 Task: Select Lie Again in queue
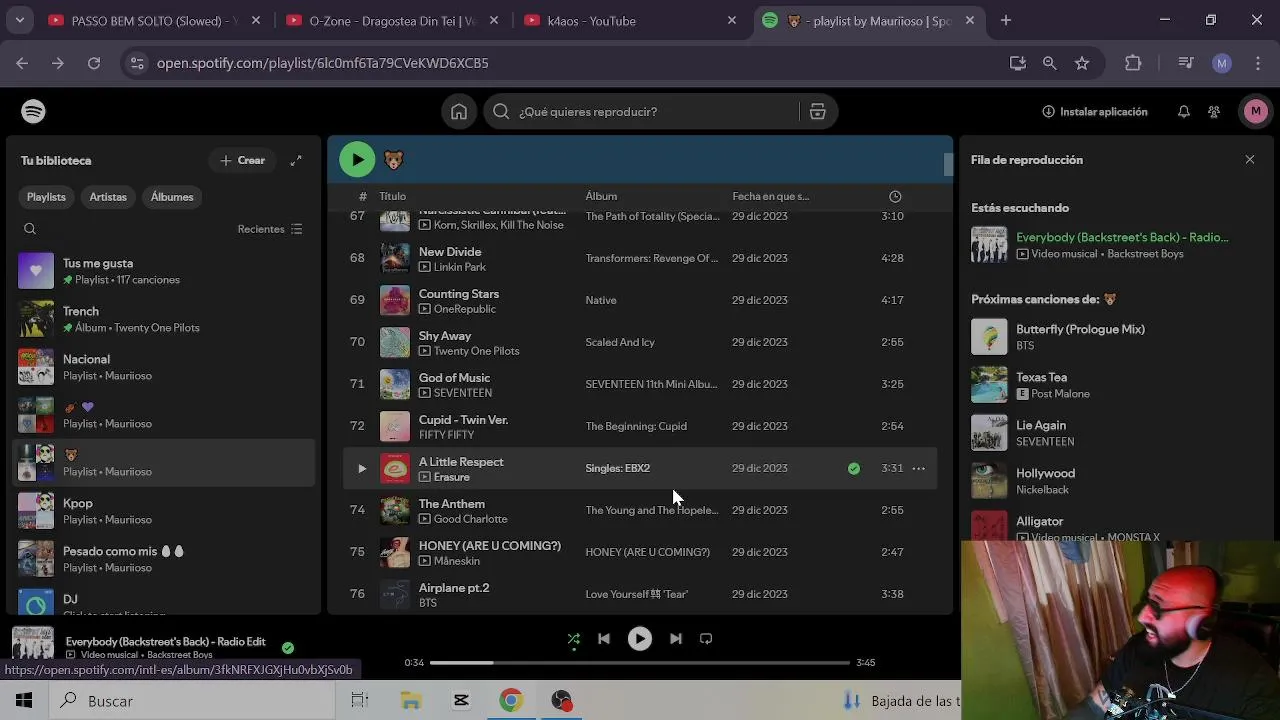[x=1115, y=433]
